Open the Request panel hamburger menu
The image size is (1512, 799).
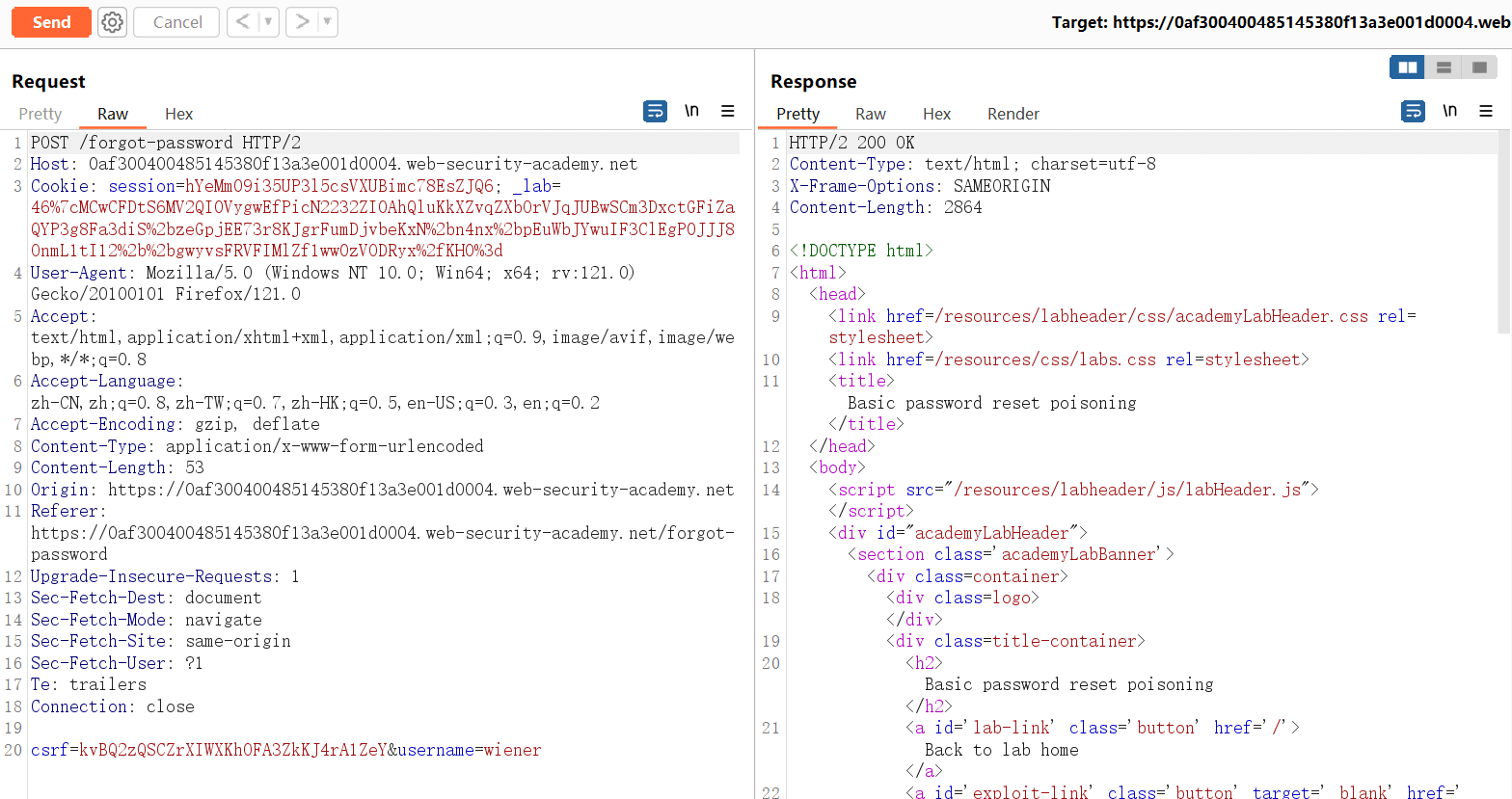[728, 112]
